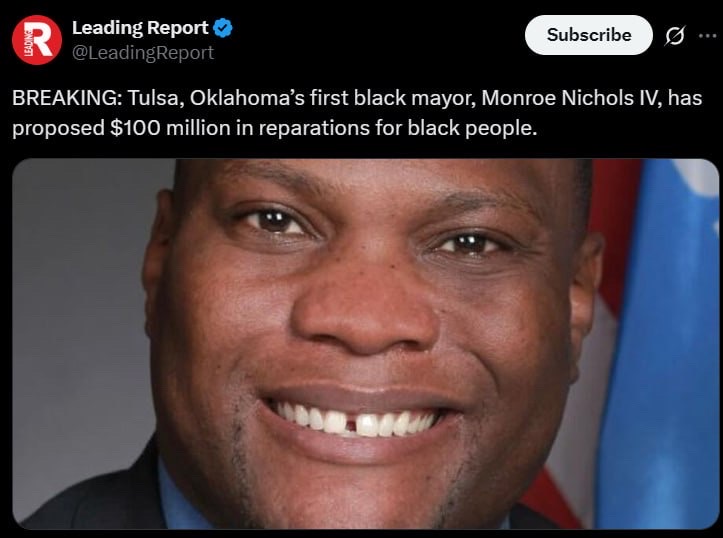Open the attached mayor photo
723x538 pixels.
pyautogui.click(x=365, y=344)
